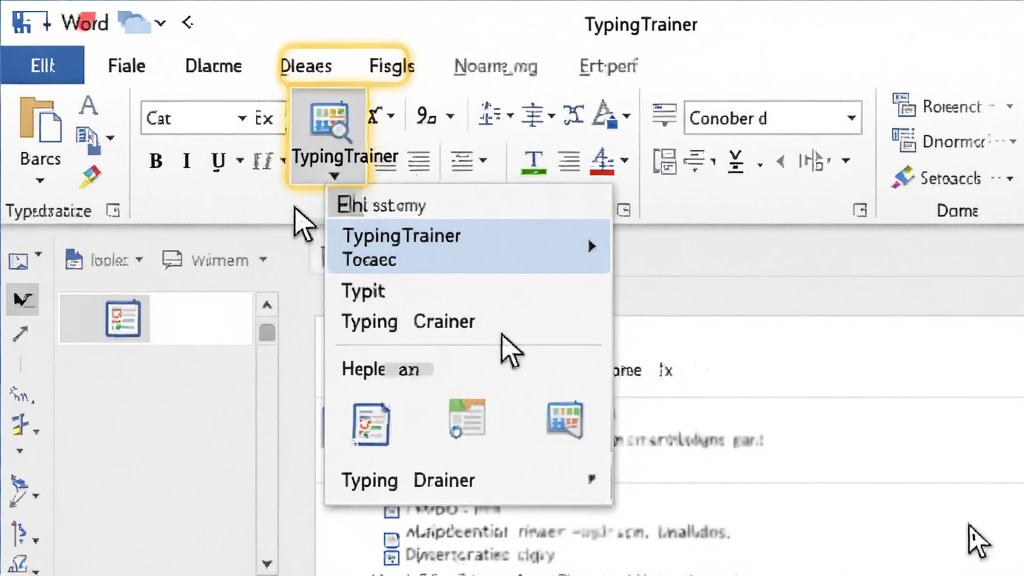
Task: Select the format painter brush icon
Action: click(90, 176)
